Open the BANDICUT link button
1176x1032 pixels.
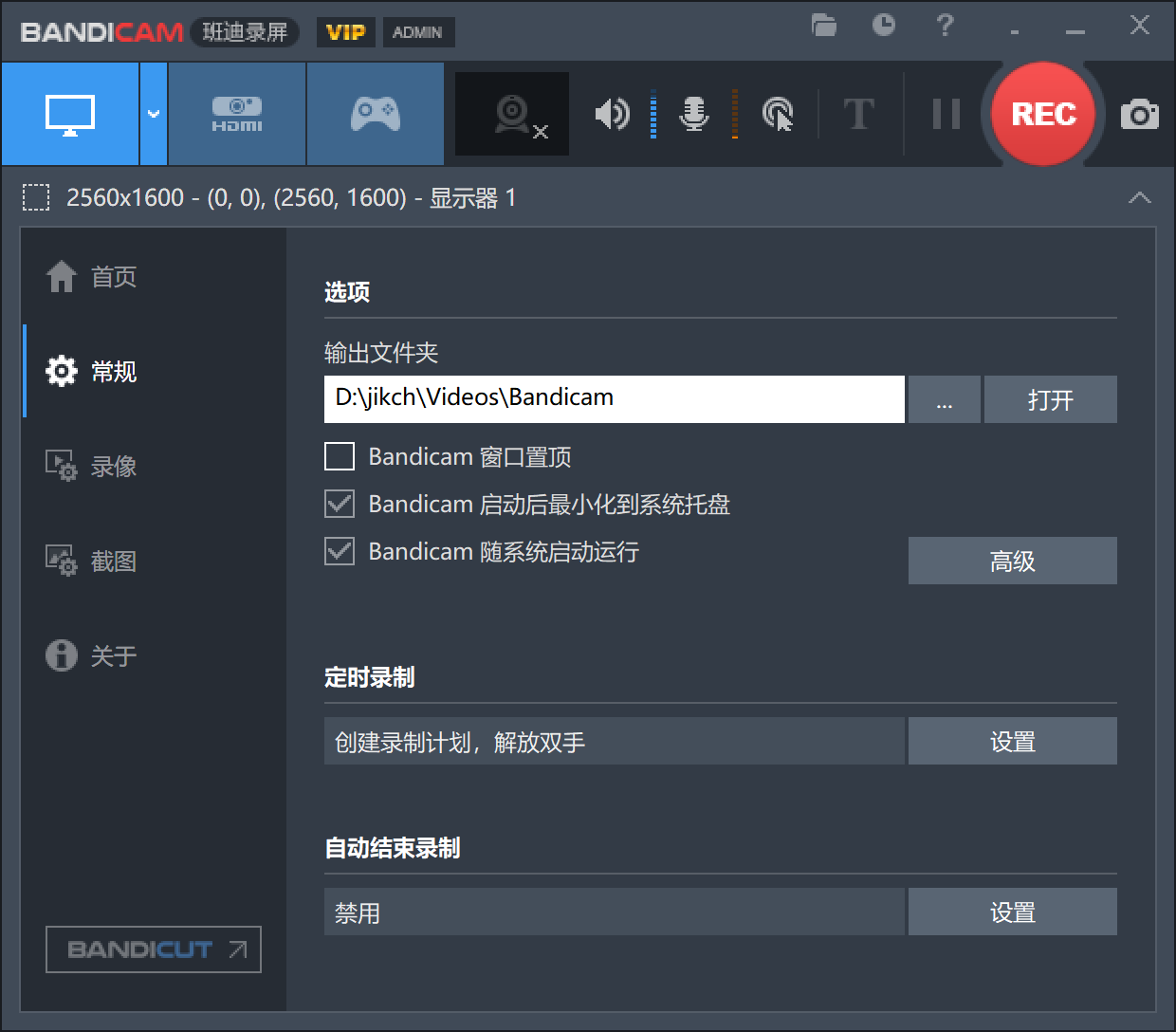(154, 949)
